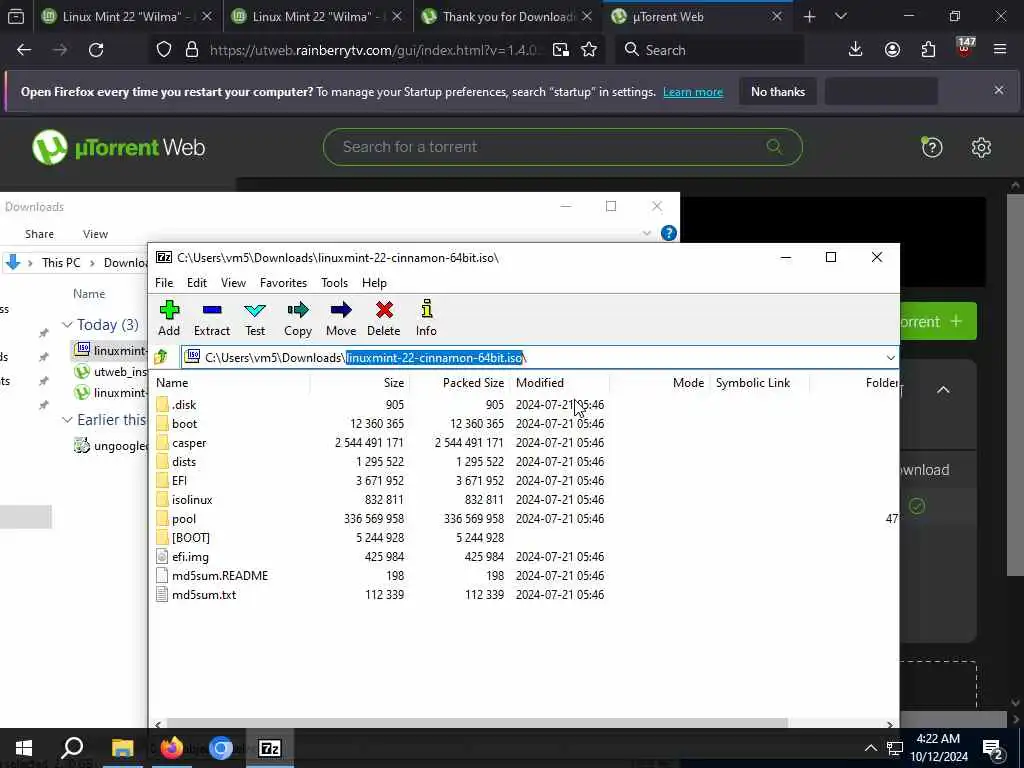Expand the 7-Zip address path dropdown
Viewport: 1024px width, 768px height.
(x=890, y=358)
